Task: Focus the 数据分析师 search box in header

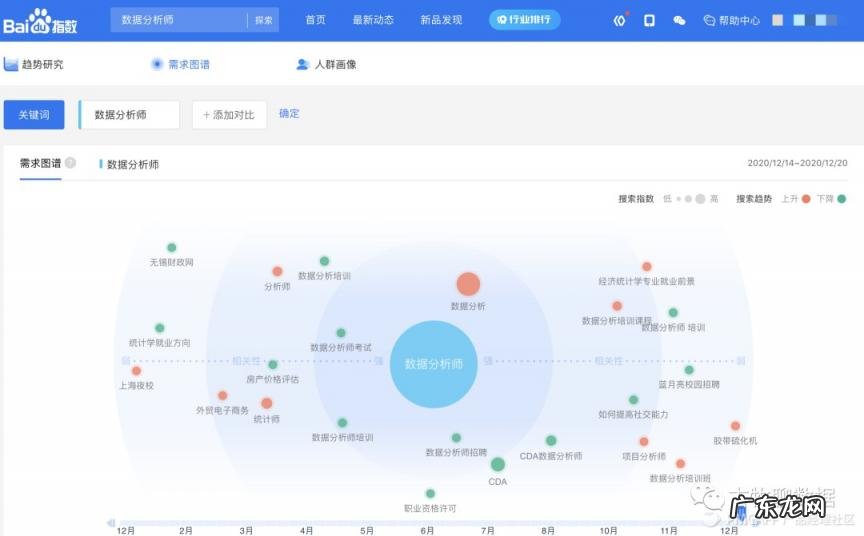Action: click(x=179, y=20)
